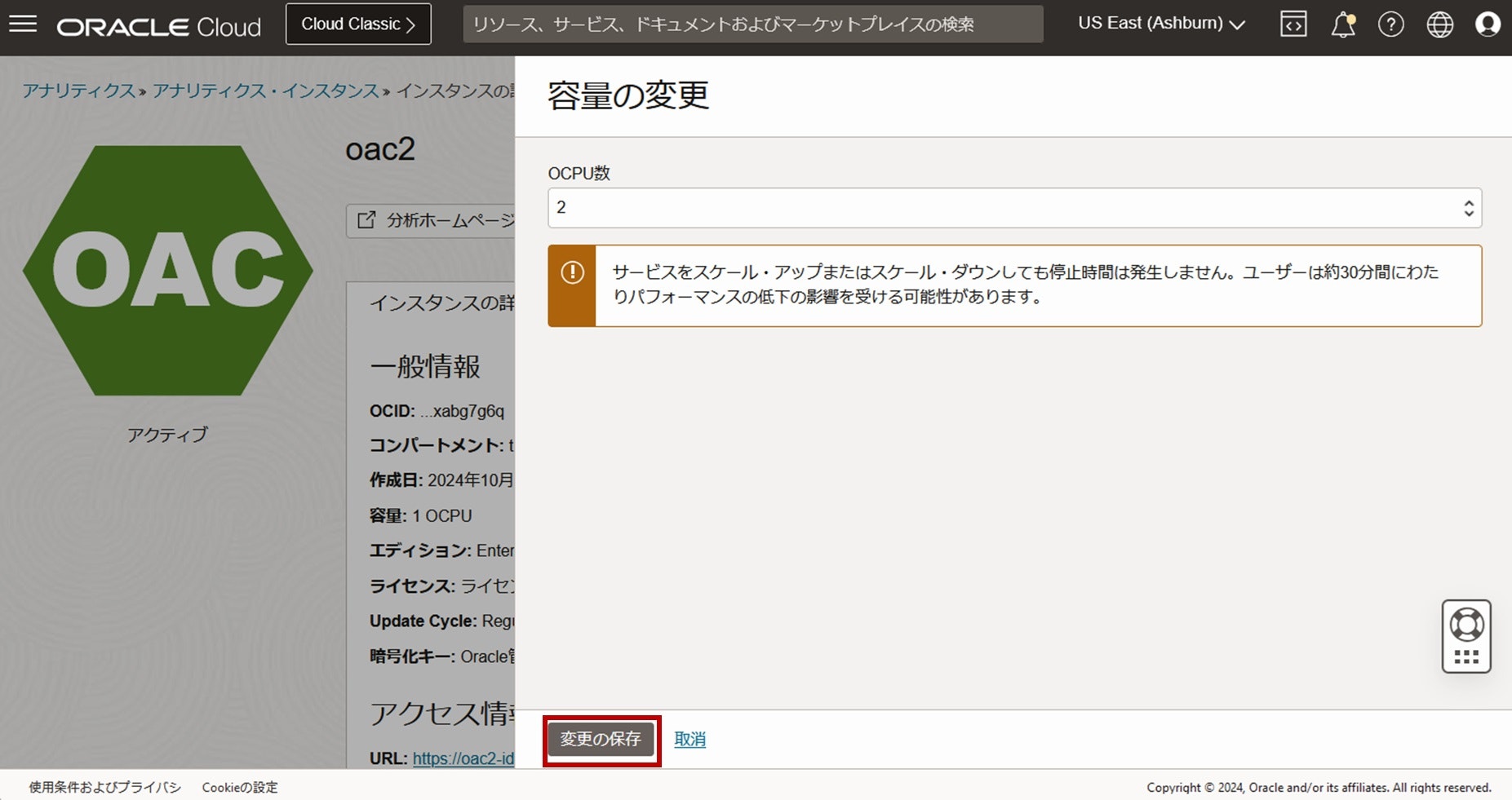Click the コンパートメント row text
The width and height of the screenshot is (1512, 800).
[x=442, y=445]
